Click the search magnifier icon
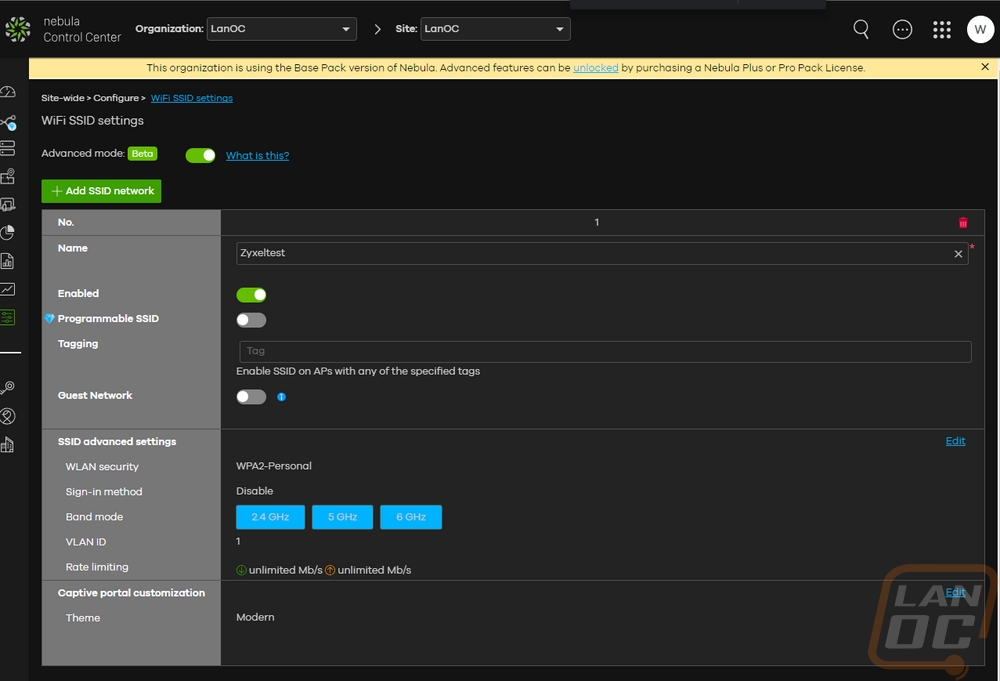This screenshot has width=1000, height=681. coord(861,29)
